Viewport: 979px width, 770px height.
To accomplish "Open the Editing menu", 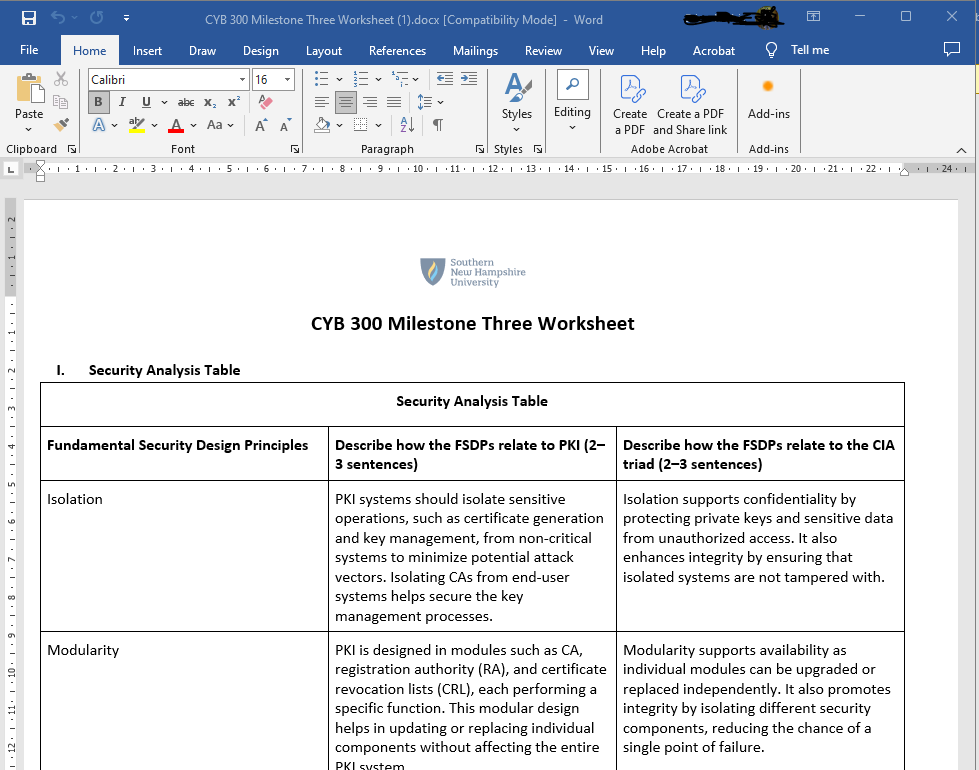I will point(572,102).
